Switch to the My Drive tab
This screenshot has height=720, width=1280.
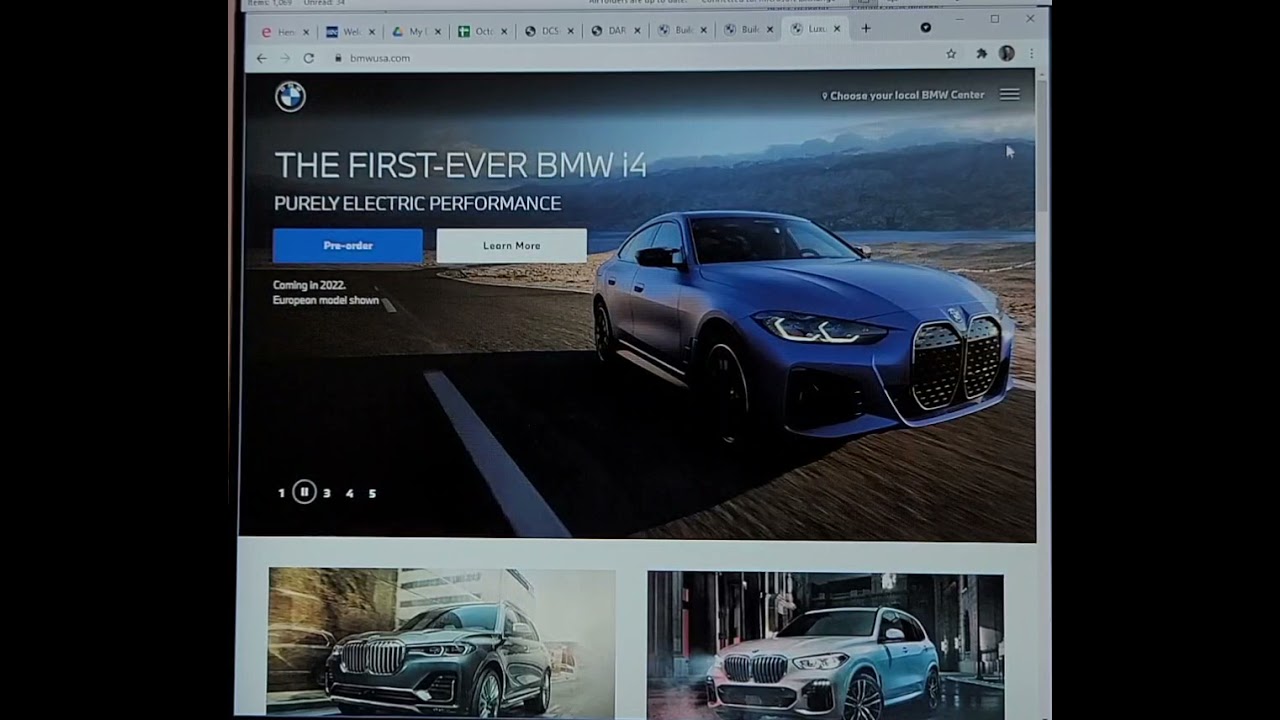(x=415, y=31)
